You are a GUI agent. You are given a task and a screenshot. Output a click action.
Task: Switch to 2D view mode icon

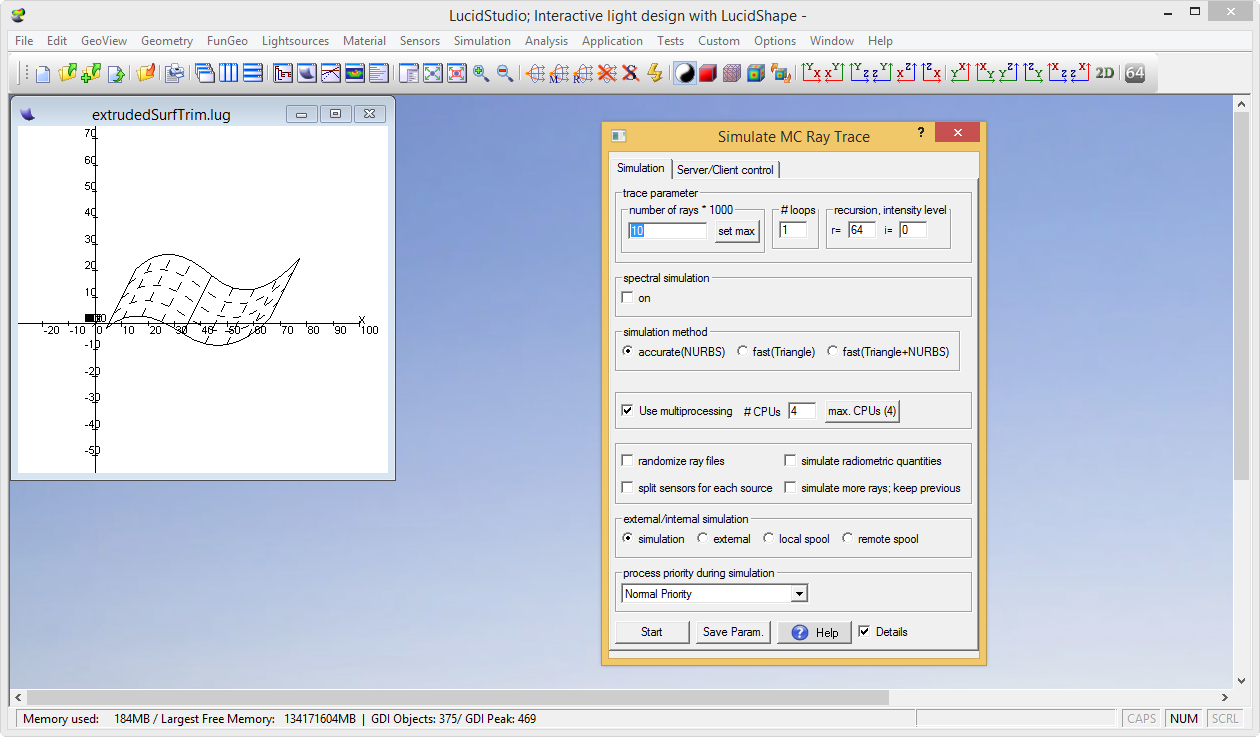(1105, 73)
